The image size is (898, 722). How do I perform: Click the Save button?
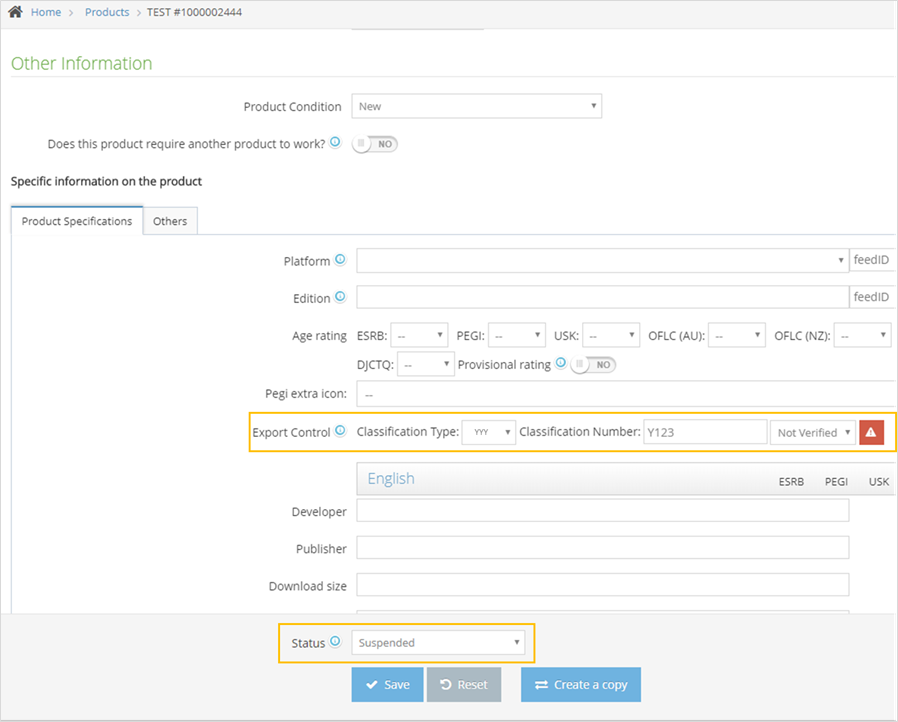point(387,685)
